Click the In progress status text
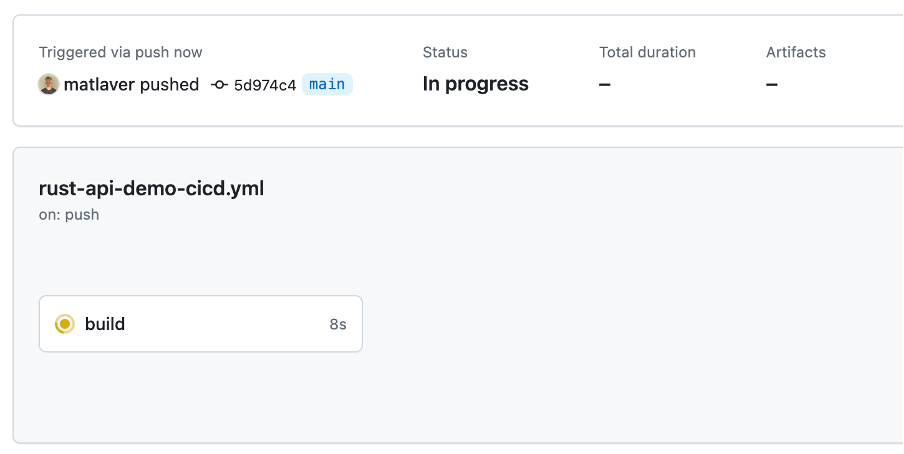Screen dimensions: 904x454 point(476,84)
